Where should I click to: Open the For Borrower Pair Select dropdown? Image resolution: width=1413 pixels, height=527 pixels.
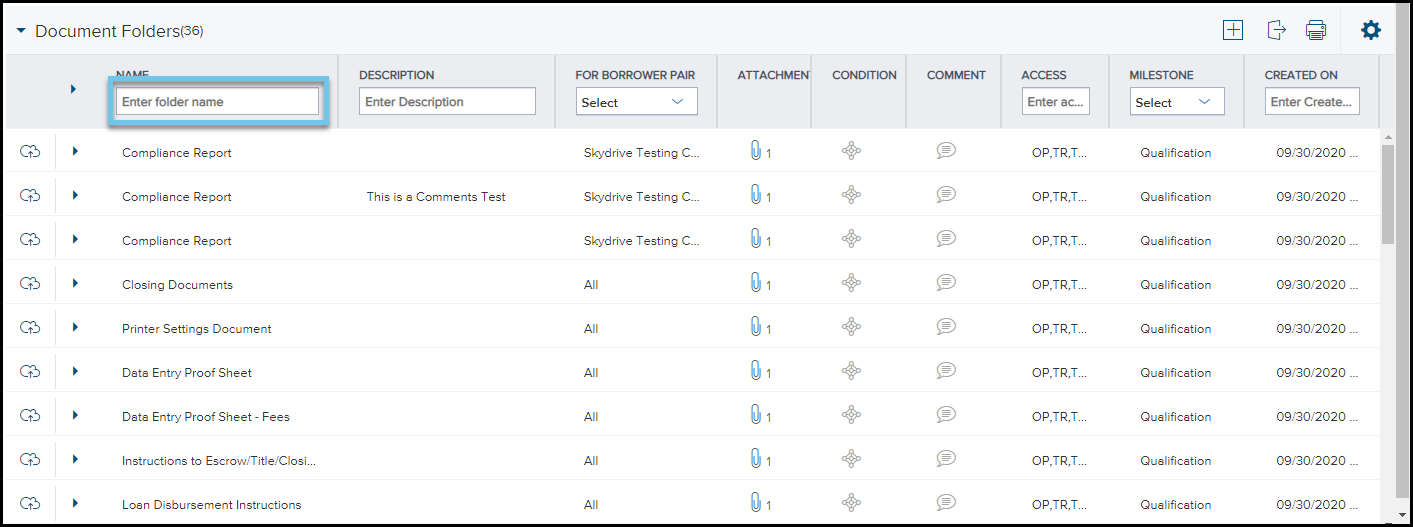636,102
